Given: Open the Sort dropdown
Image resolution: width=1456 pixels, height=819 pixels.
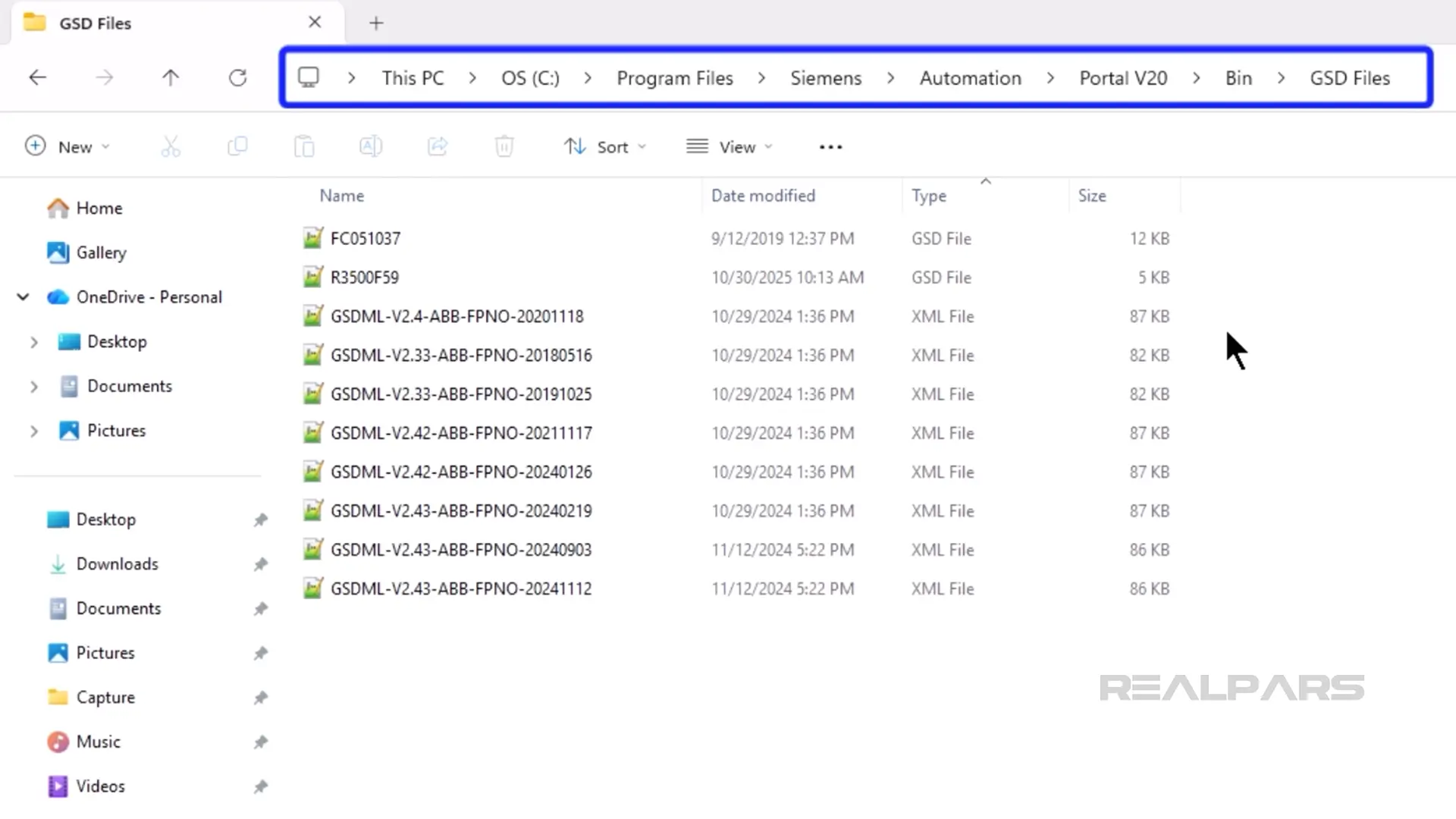Looking at the screenshot, I should [604, 146].
